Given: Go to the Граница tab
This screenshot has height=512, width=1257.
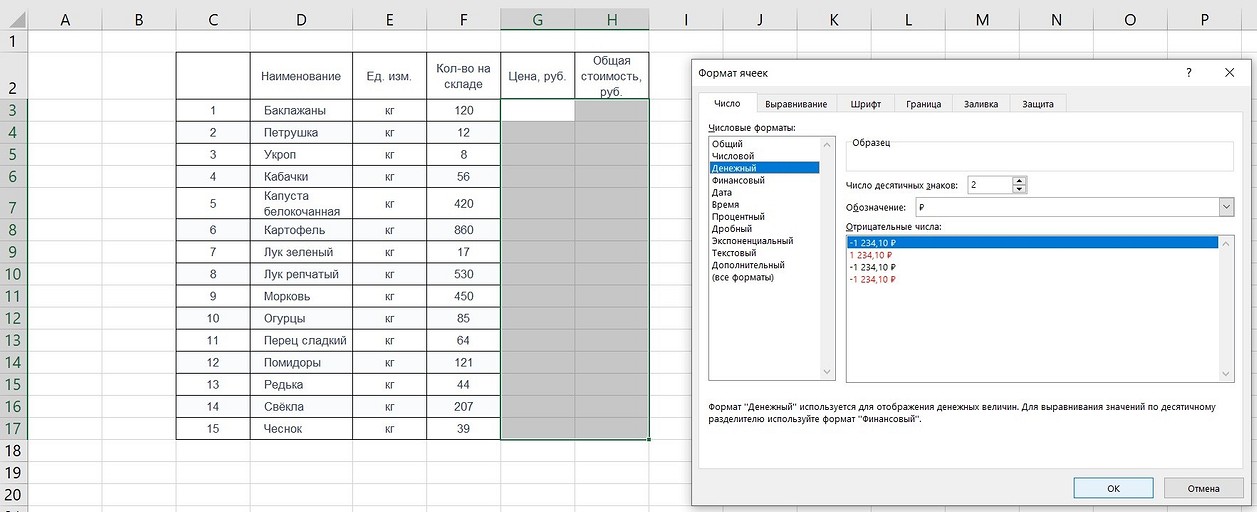Looking at the screenshot, I should pos(923,104).
